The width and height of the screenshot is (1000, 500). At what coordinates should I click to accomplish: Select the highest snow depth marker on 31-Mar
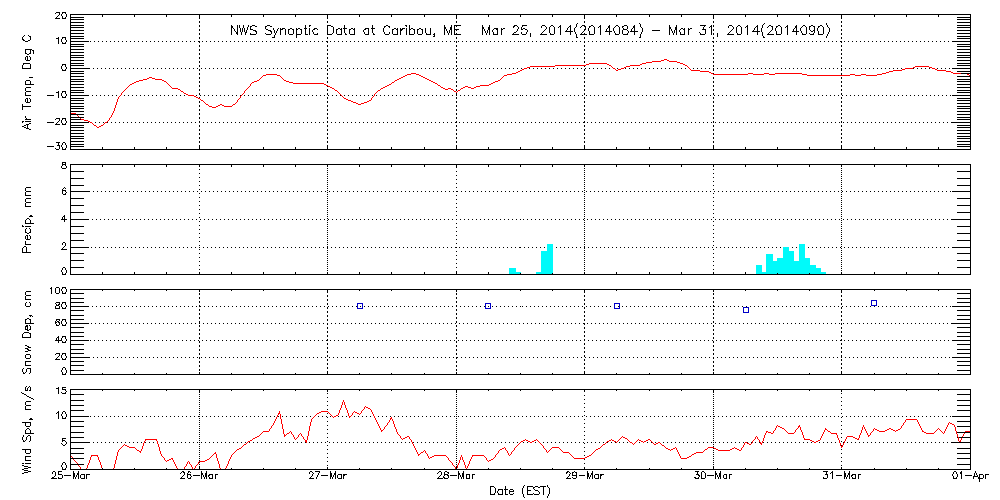[874, 303]
